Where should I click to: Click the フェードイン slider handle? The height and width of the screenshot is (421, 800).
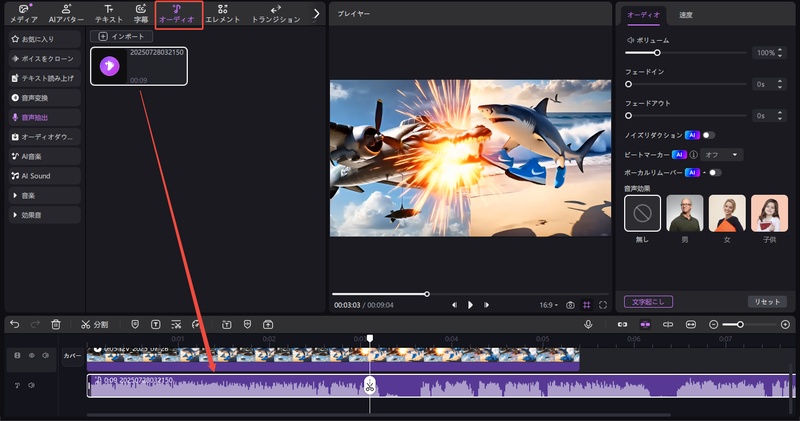(x=629, y=84)
